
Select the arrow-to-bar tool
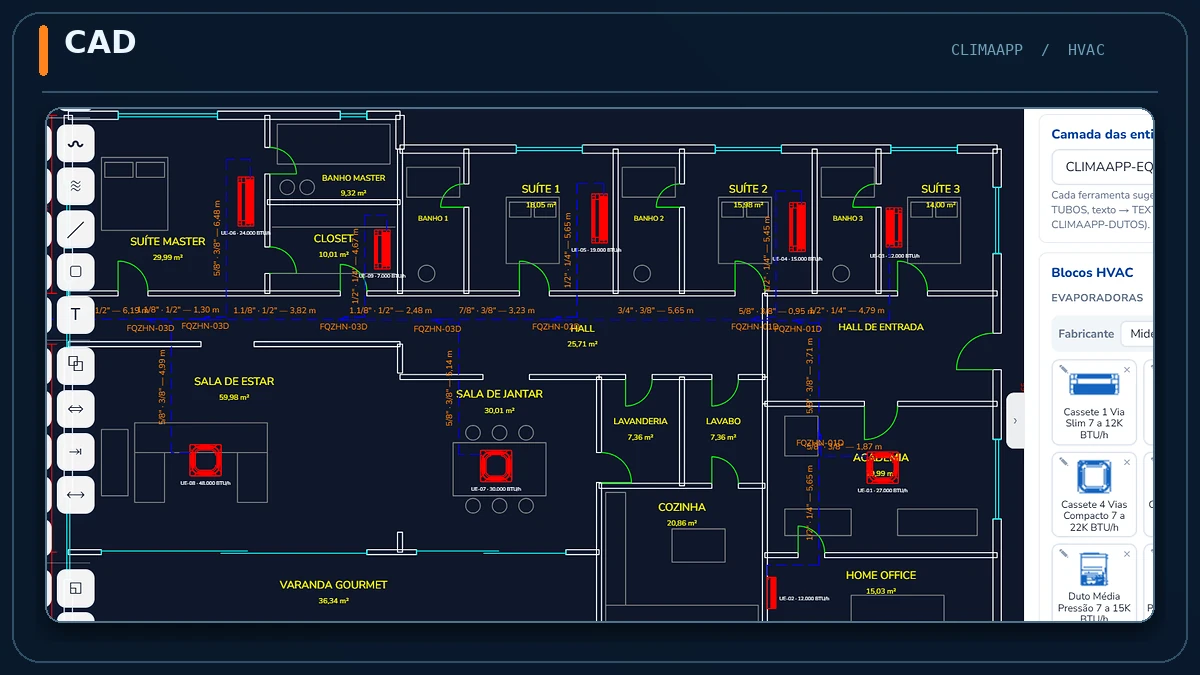(x=76, y=452)
